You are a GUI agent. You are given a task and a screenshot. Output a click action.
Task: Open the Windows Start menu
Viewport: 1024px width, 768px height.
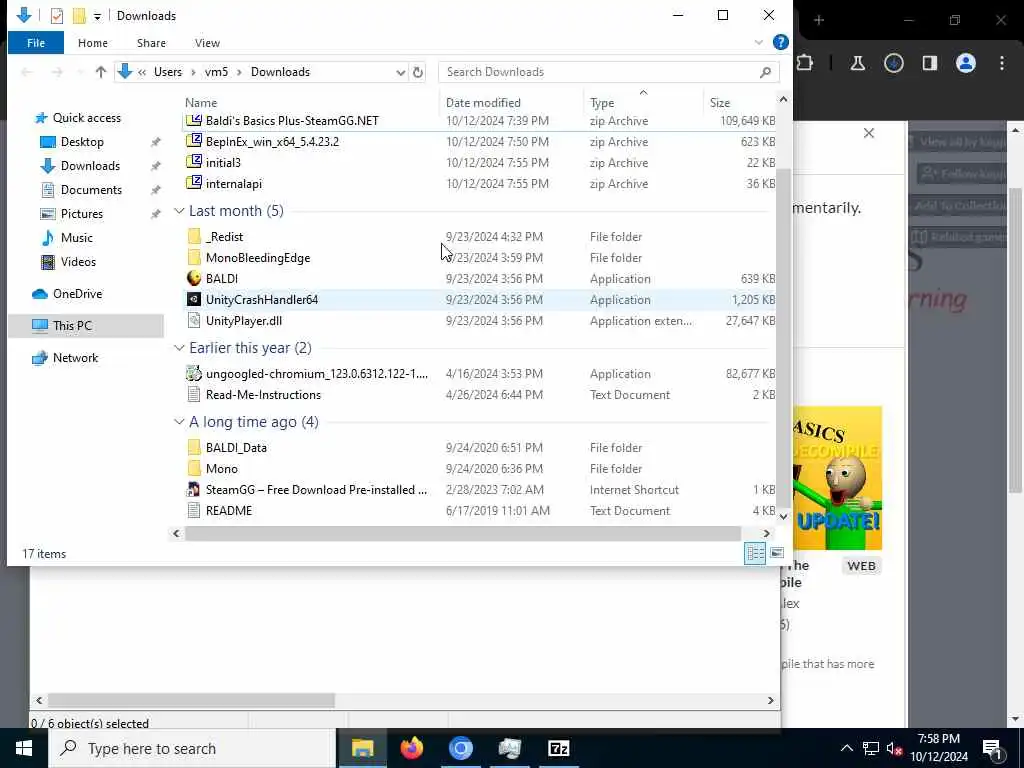click(x=24, y=748)
